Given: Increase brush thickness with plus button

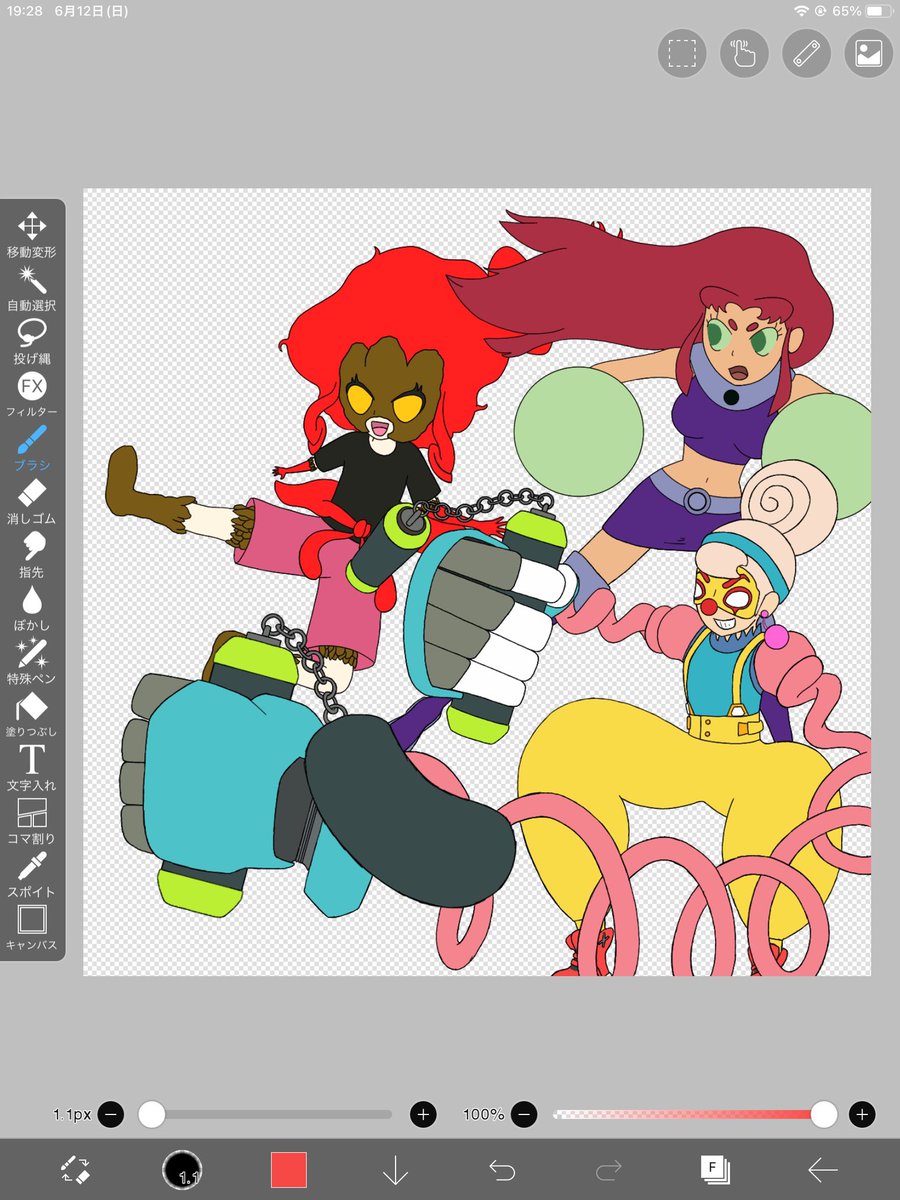Looking at the screenshot, I should click(423, 1114).
